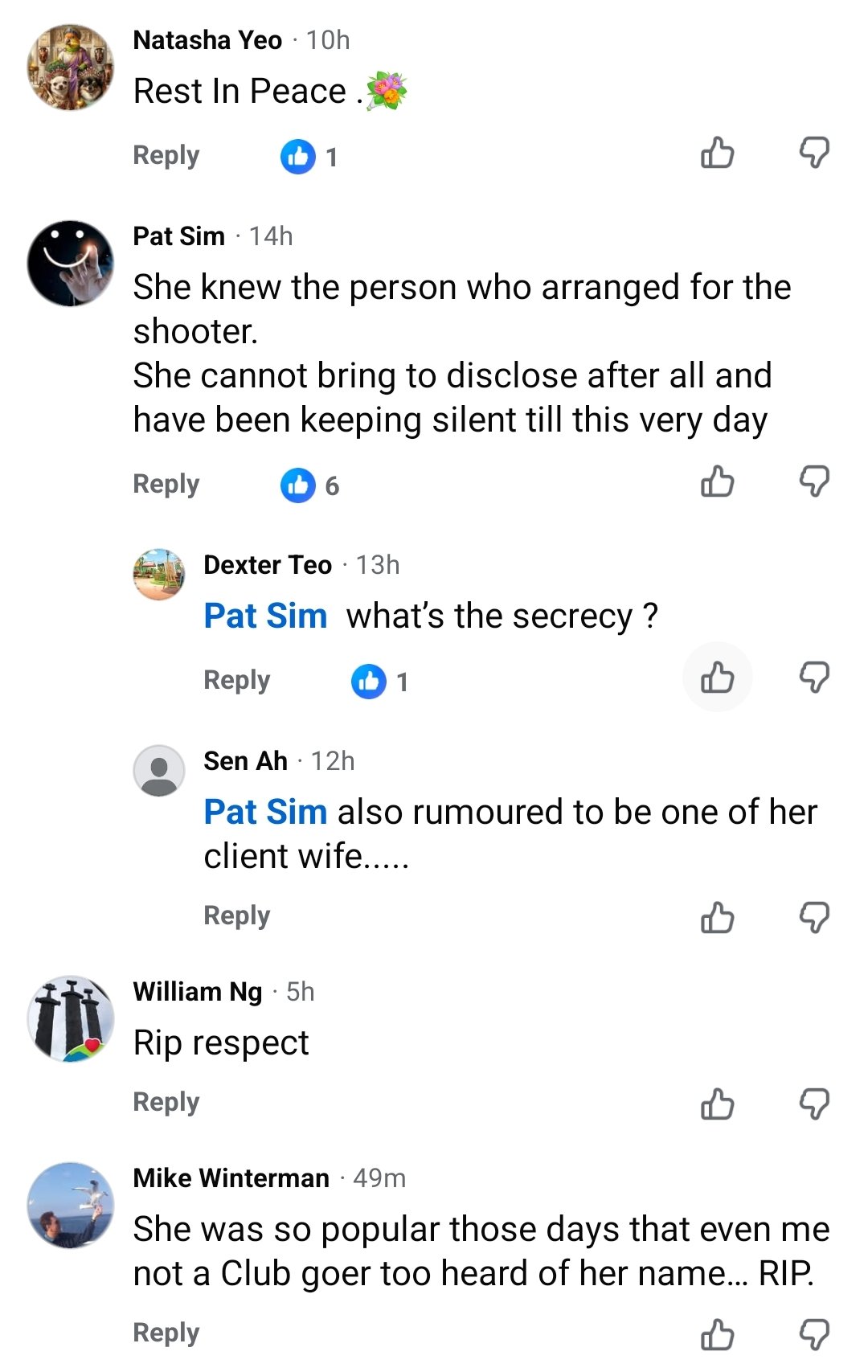This screenshot has width=868, height=1372.
Task: Open Pat Sim mention in Dexter Teo's reply
Action: [x=265, y=616]
